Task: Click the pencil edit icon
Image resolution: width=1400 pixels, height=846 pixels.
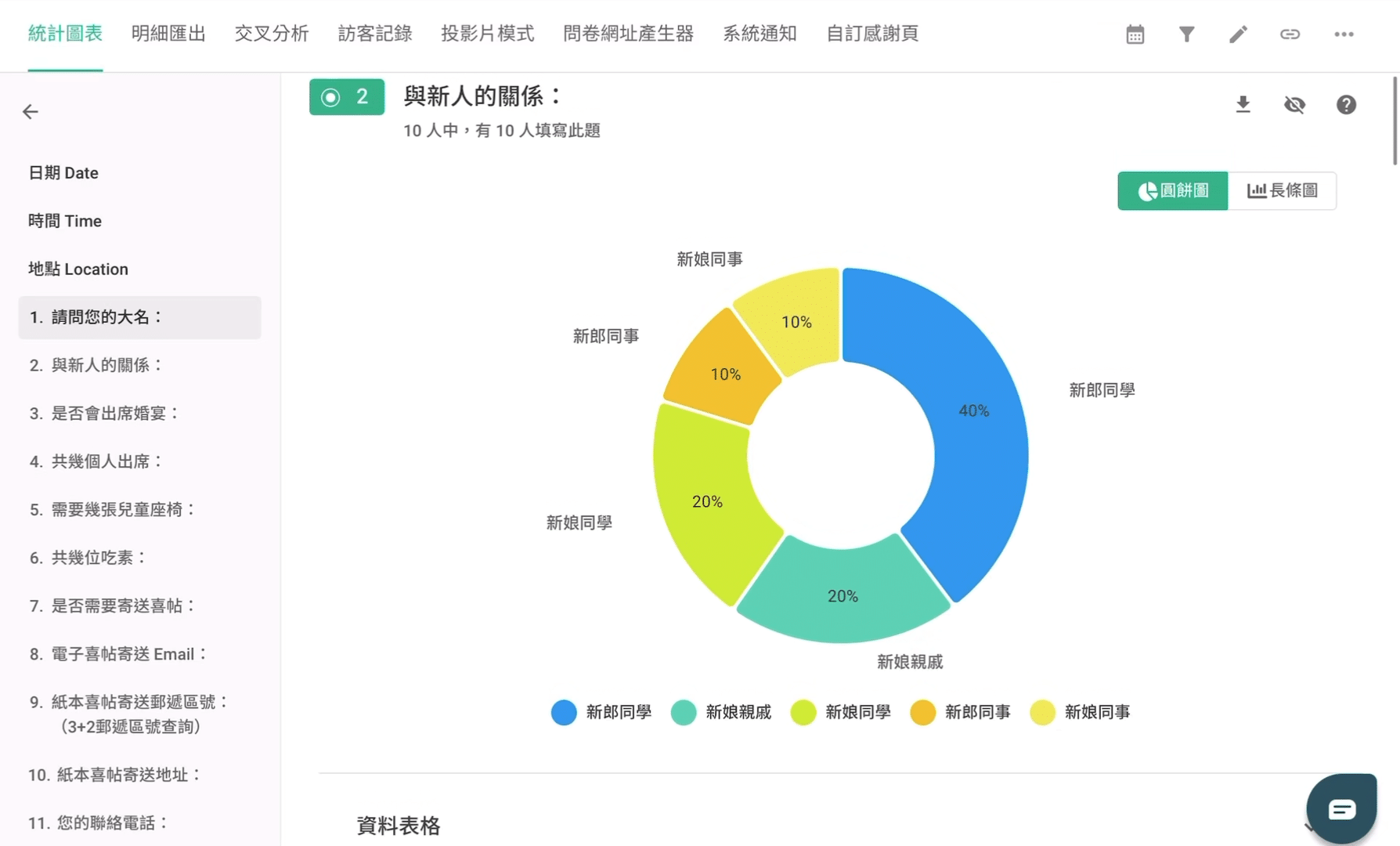Action: click(x=1238, y=34)
